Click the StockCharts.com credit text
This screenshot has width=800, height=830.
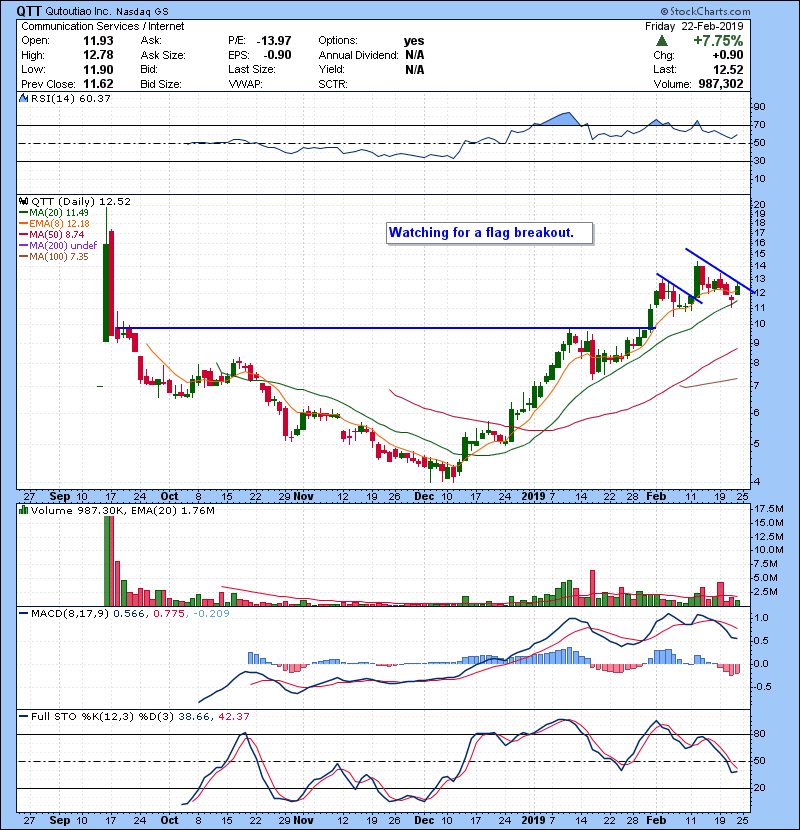pos(705,11)
